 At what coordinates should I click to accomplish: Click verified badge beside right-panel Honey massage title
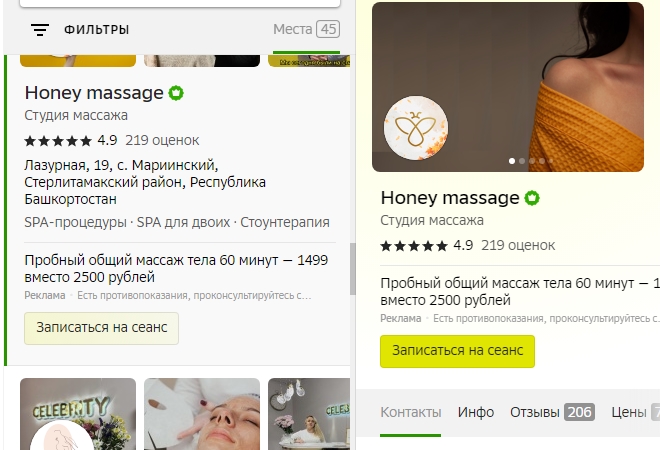pos(532,198)
